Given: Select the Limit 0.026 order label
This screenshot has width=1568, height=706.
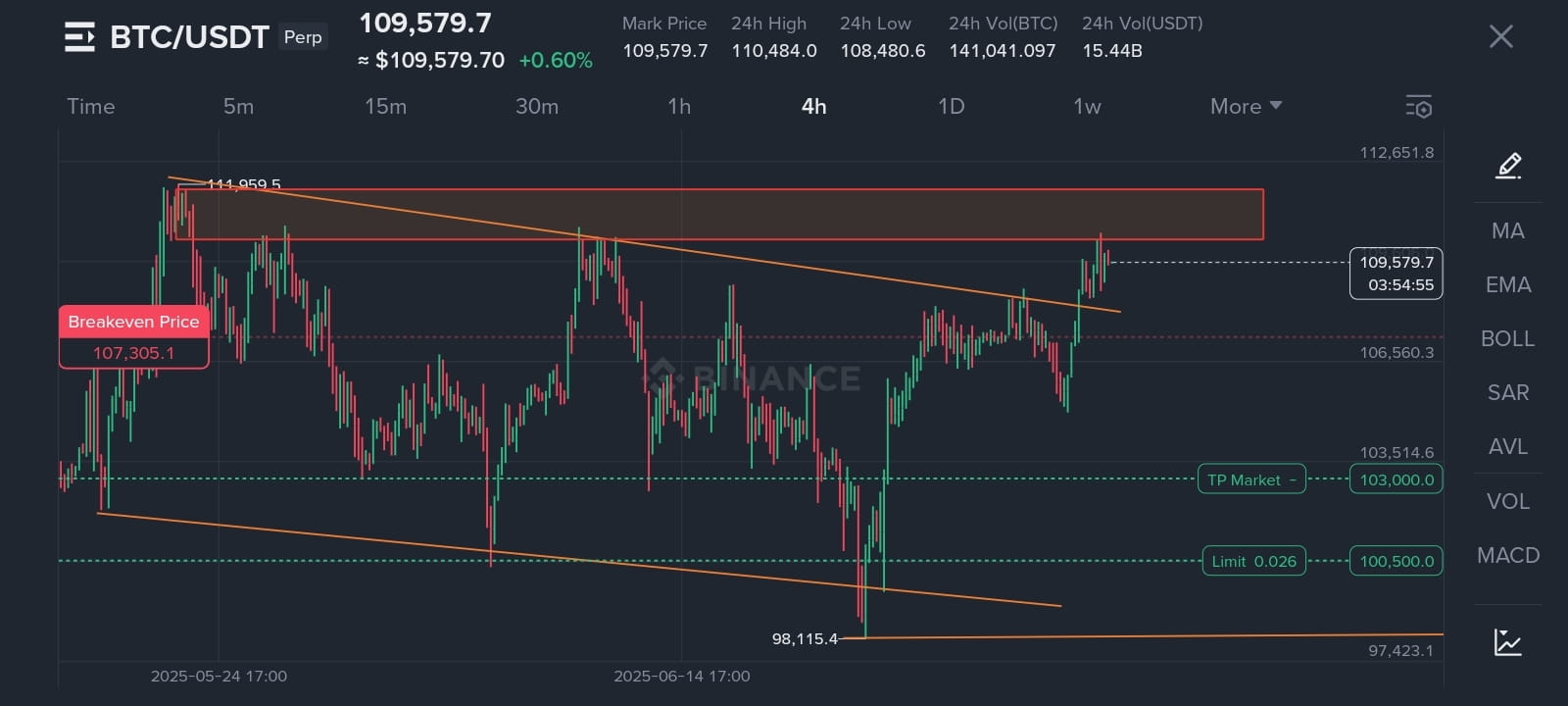Looking at the screenshot, I should click(1253, 561).
